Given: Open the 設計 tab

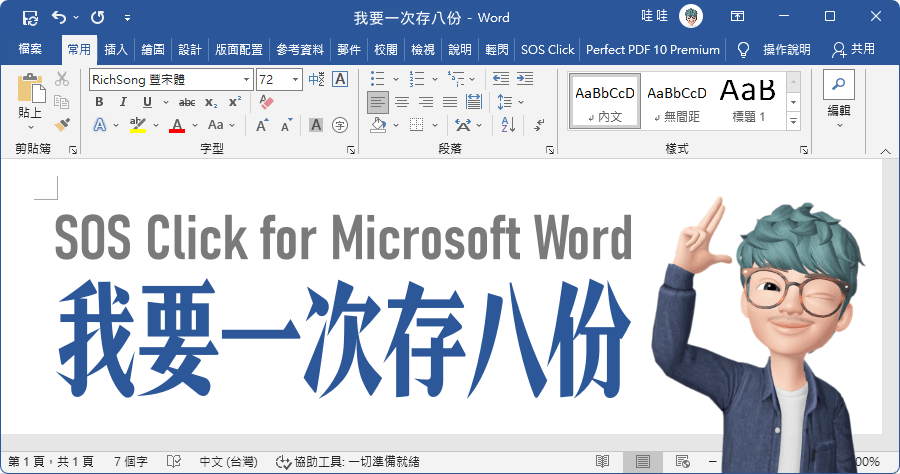Looking at the screenshot, I should 189,50.
